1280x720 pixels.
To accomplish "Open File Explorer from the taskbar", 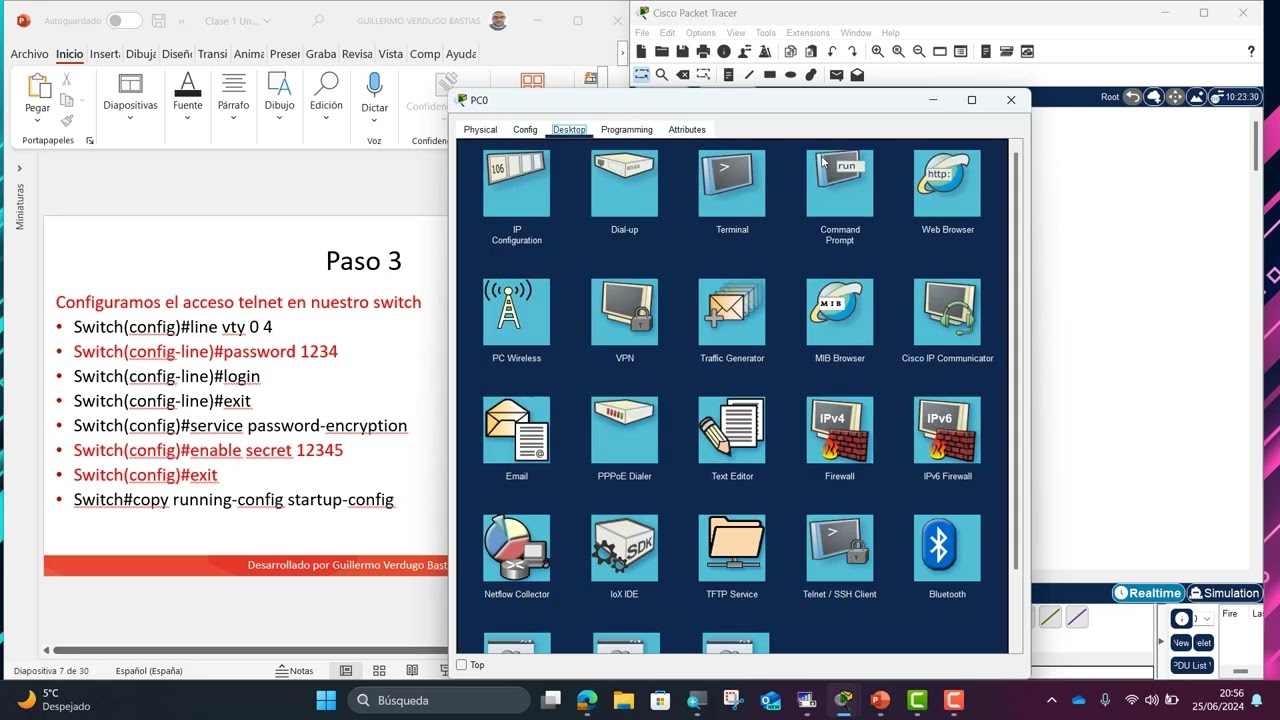I will [623, 700].
